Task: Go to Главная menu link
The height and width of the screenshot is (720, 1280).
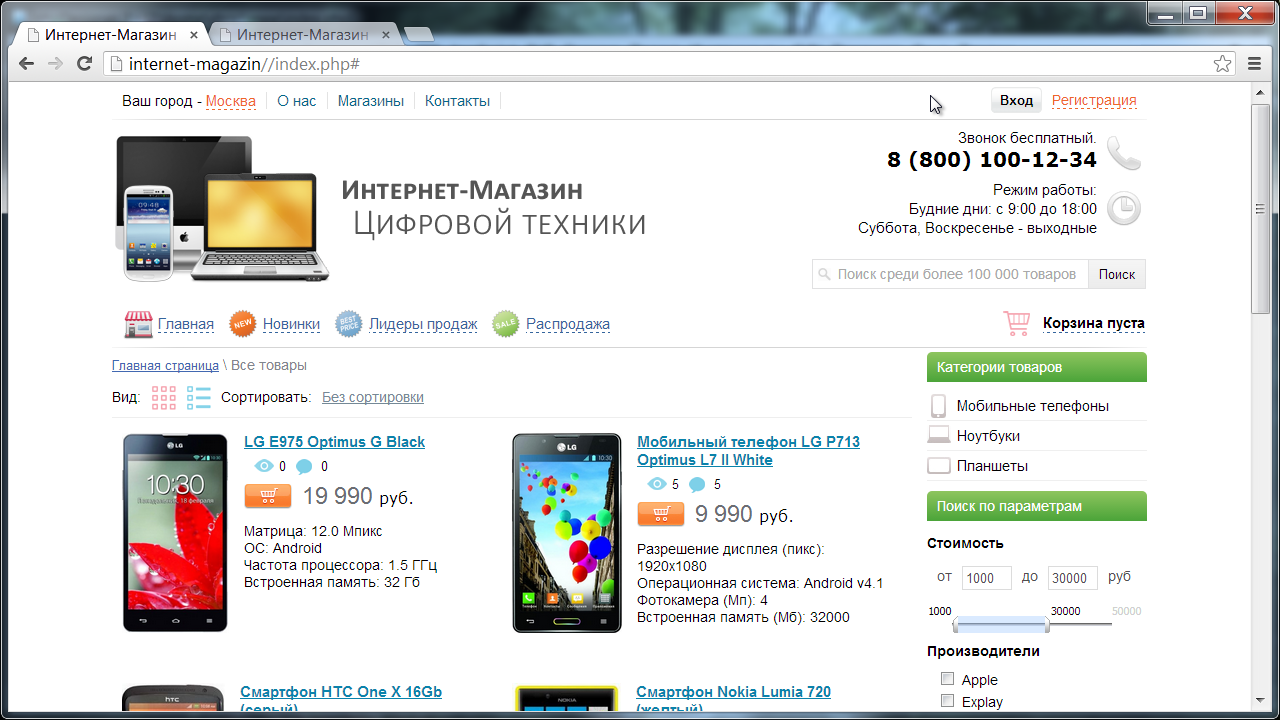Action: 186,324
